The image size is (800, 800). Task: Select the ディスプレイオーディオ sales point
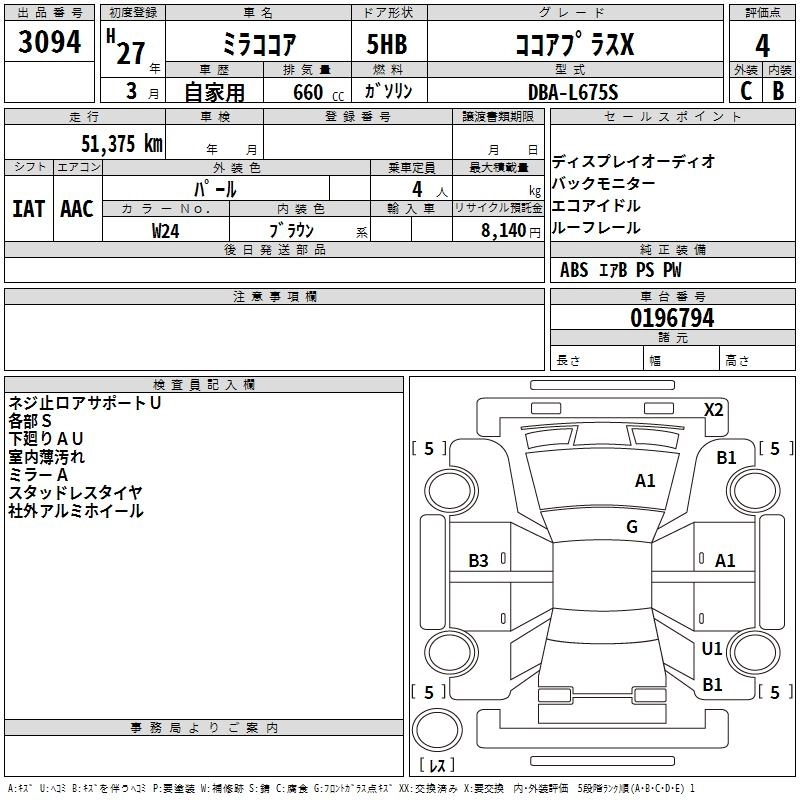(633, 161)
